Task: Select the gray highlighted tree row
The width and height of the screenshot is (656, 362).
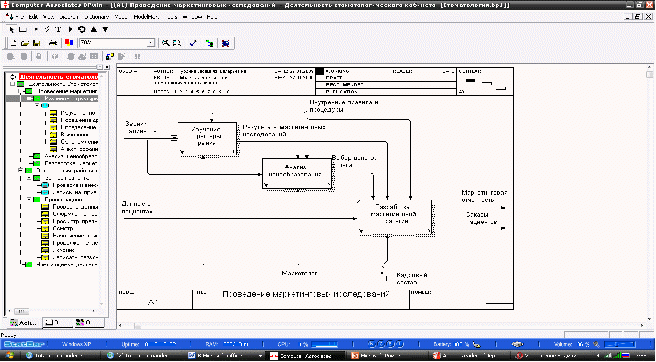Action: pos(52,99)
